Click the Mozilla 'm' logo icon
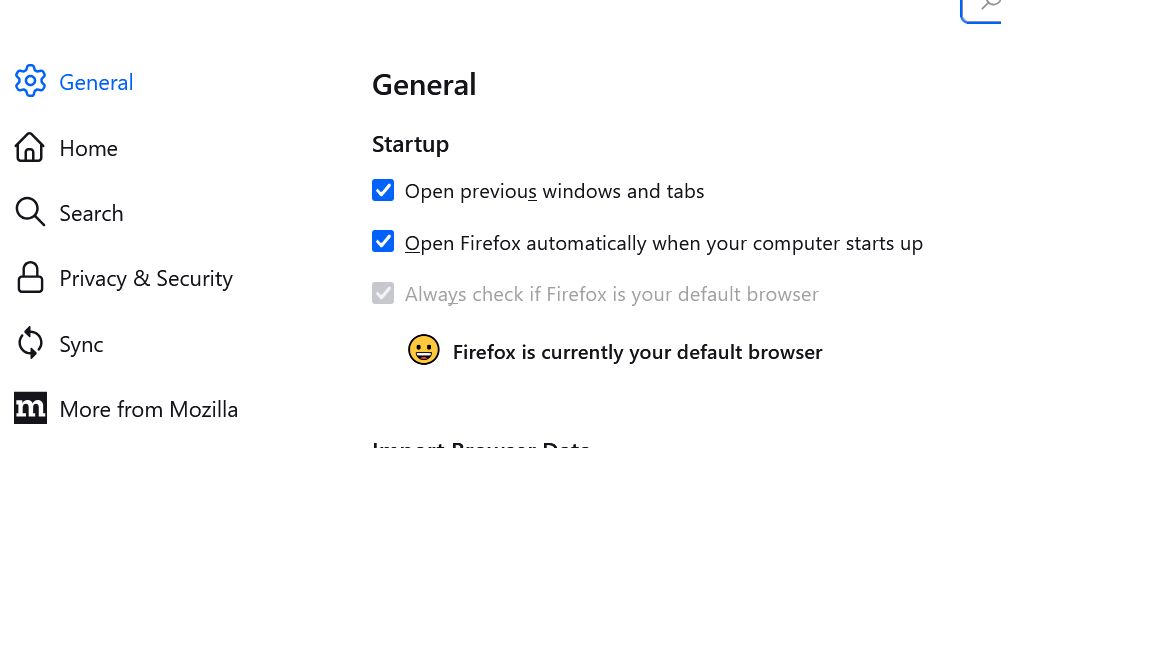Image resolution: width=1152 pixels, height=648 pixels. (30, 408)
